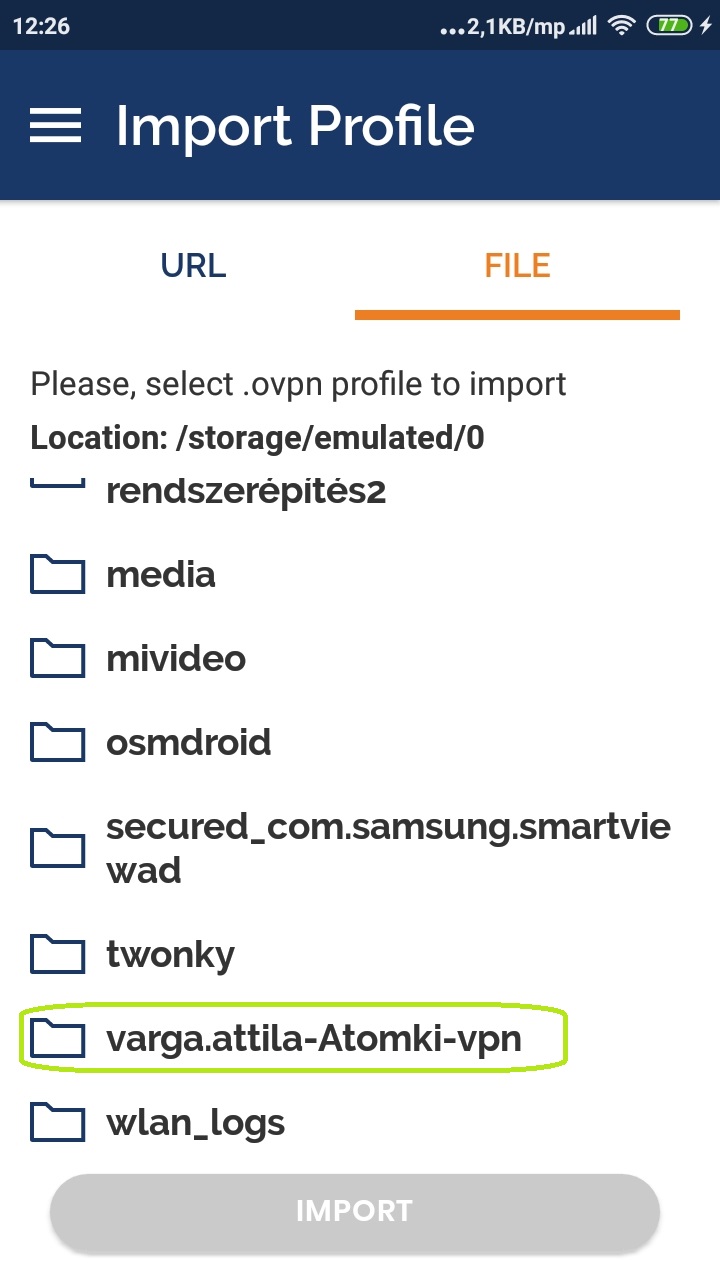720x1280 pixels.
Task: Open the osmdroid folder label
Action: (x=189, y=743)
